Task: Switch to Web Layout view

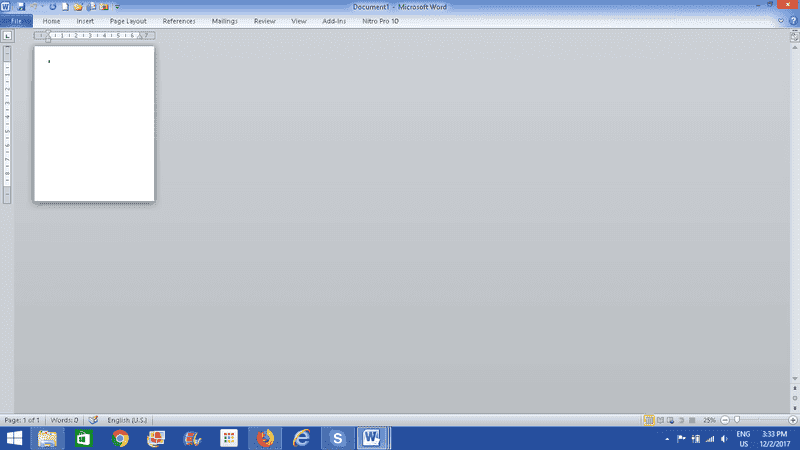Action: point(670,420)
